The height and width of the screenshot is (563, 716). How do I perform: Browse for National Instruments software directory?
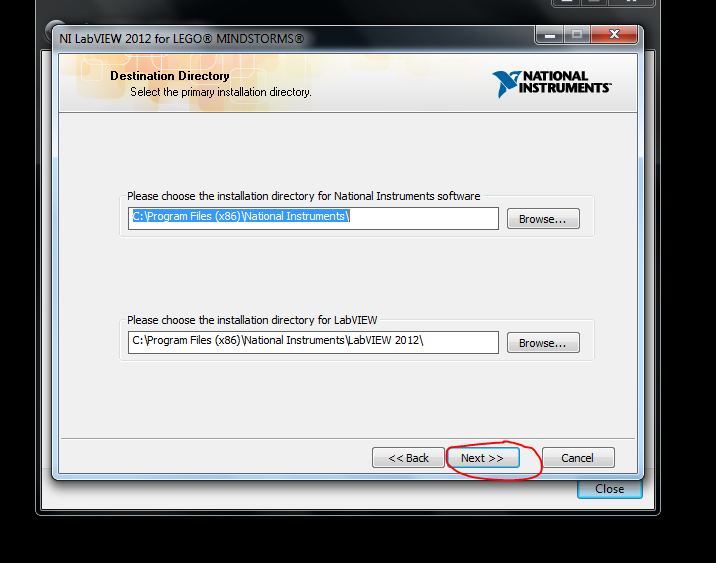pos(543,219)
